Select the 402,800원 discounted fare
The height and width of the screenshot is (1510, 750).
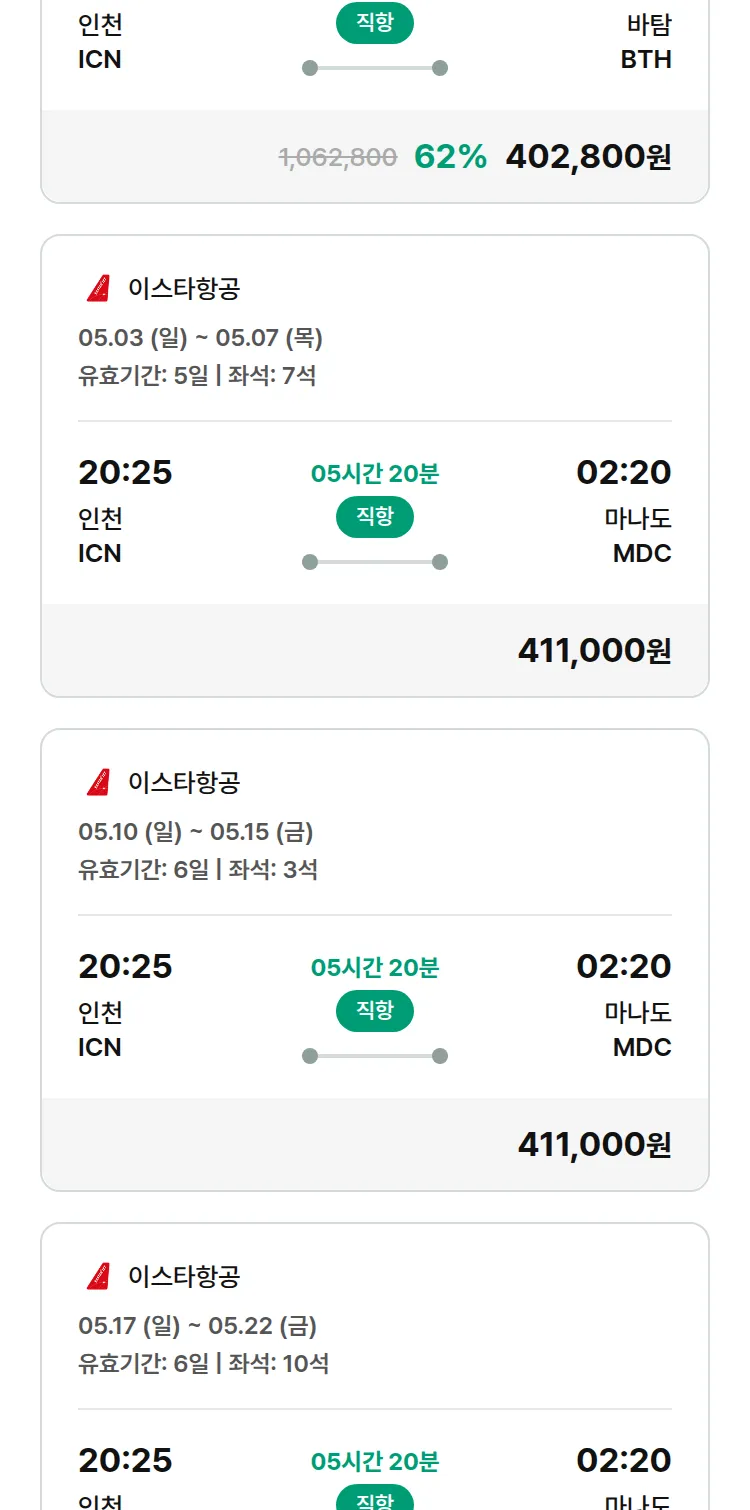point(588,157)
